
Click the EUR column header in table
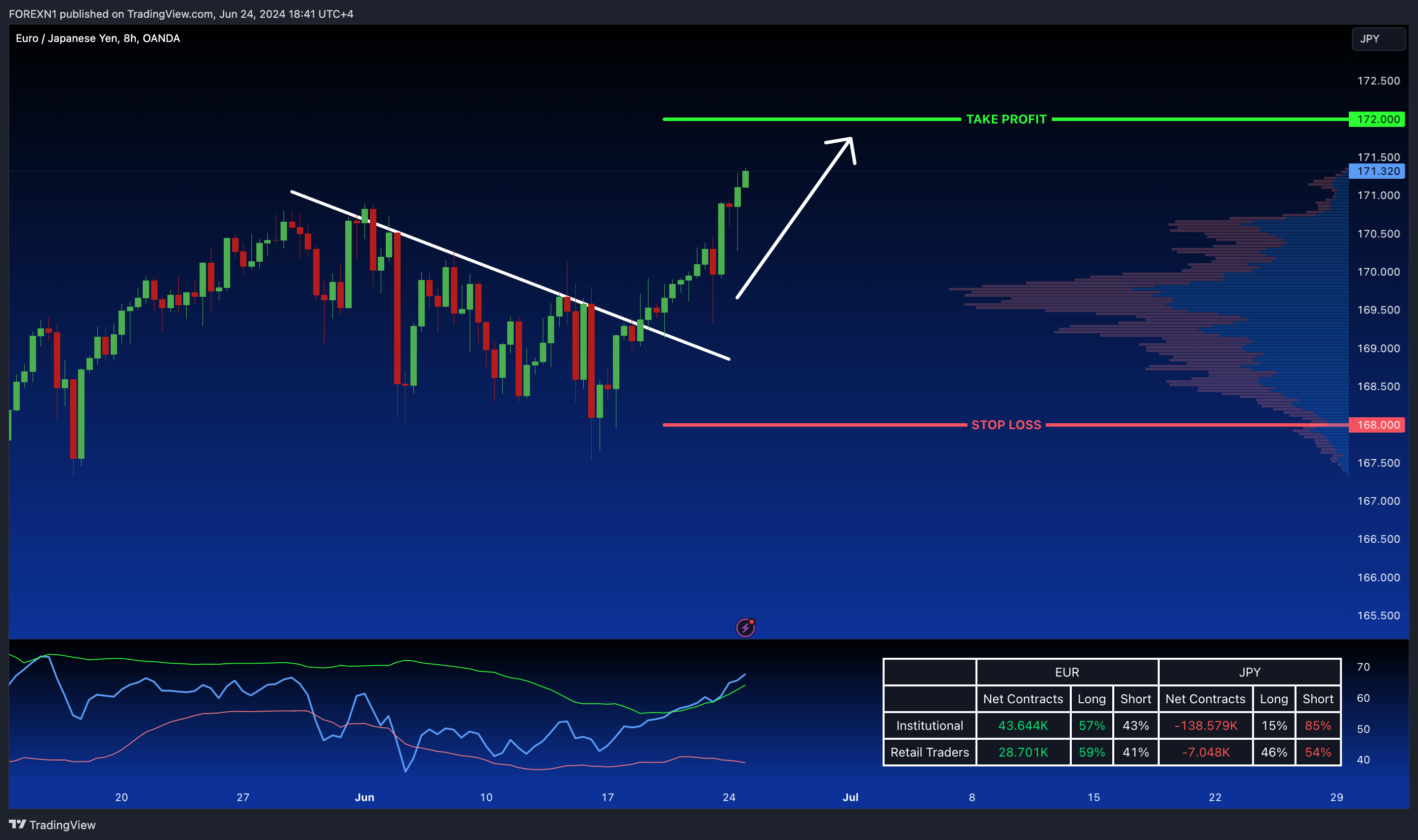tap(1066, 672)
